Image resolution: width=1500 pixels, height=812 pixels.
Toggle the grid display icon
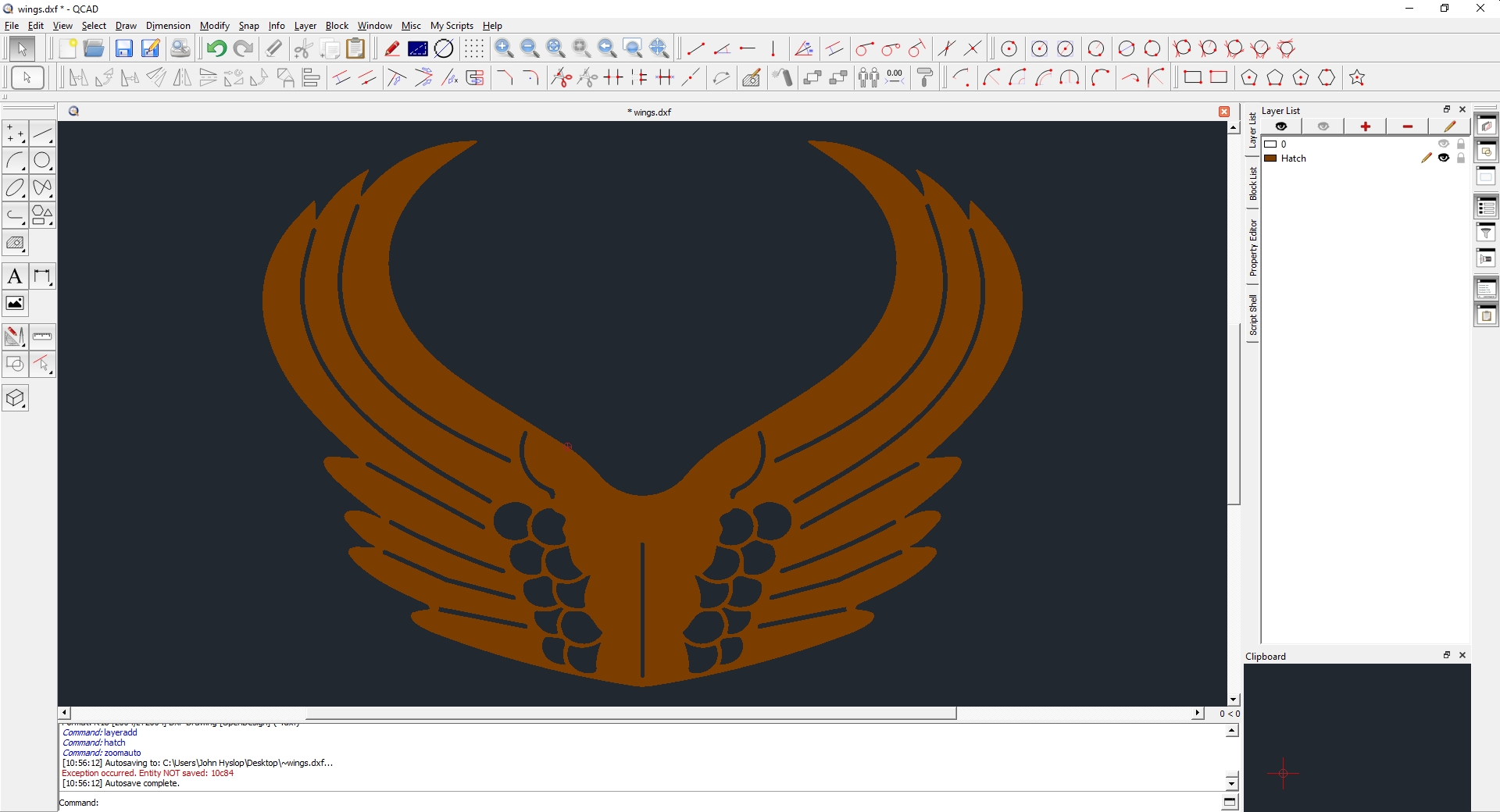[x=473, y=49]
